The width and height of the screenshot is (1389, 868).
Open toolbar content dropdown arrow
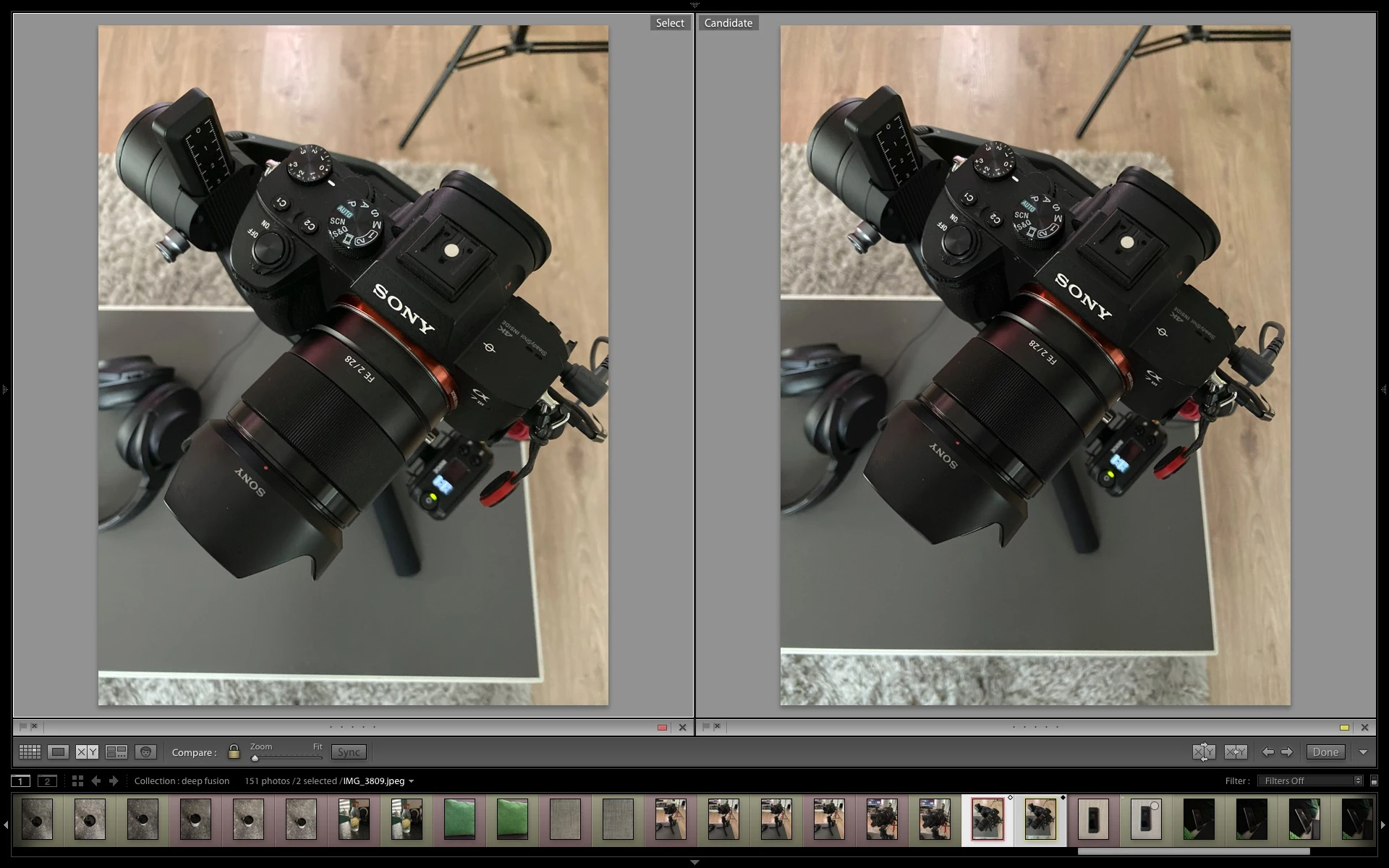(x=1363, y=752)
